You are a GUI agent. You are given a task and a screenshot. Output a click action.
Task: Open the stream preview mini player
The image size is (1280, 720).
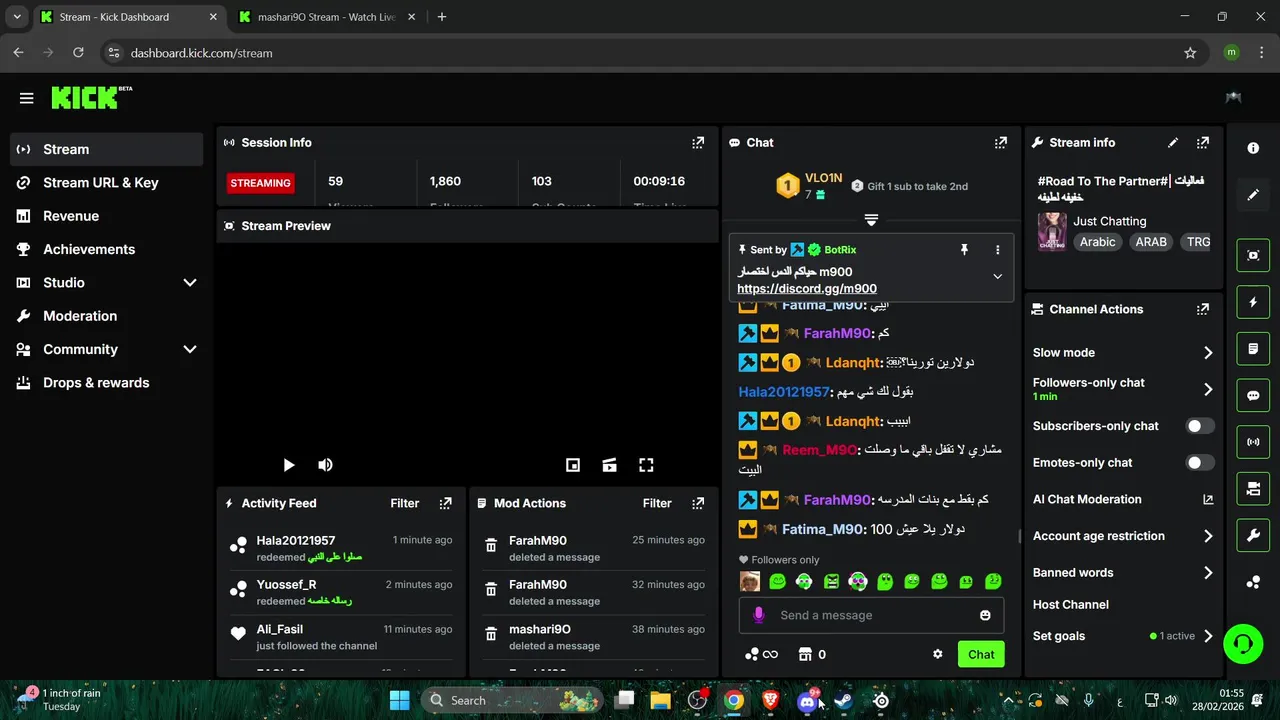click(573, 465)
